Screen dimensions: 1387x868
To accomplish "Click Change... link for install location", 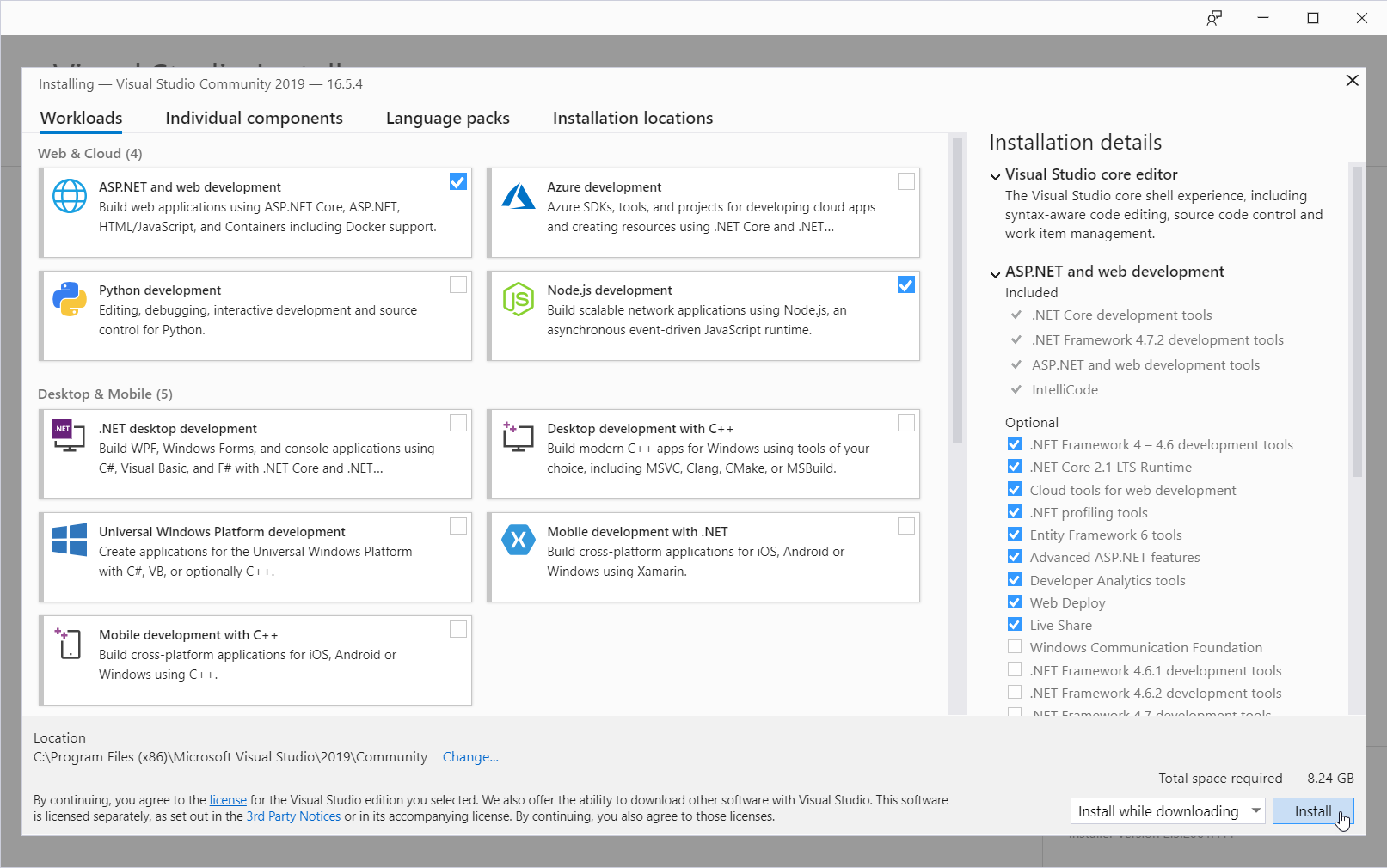I will pos(470,757).
